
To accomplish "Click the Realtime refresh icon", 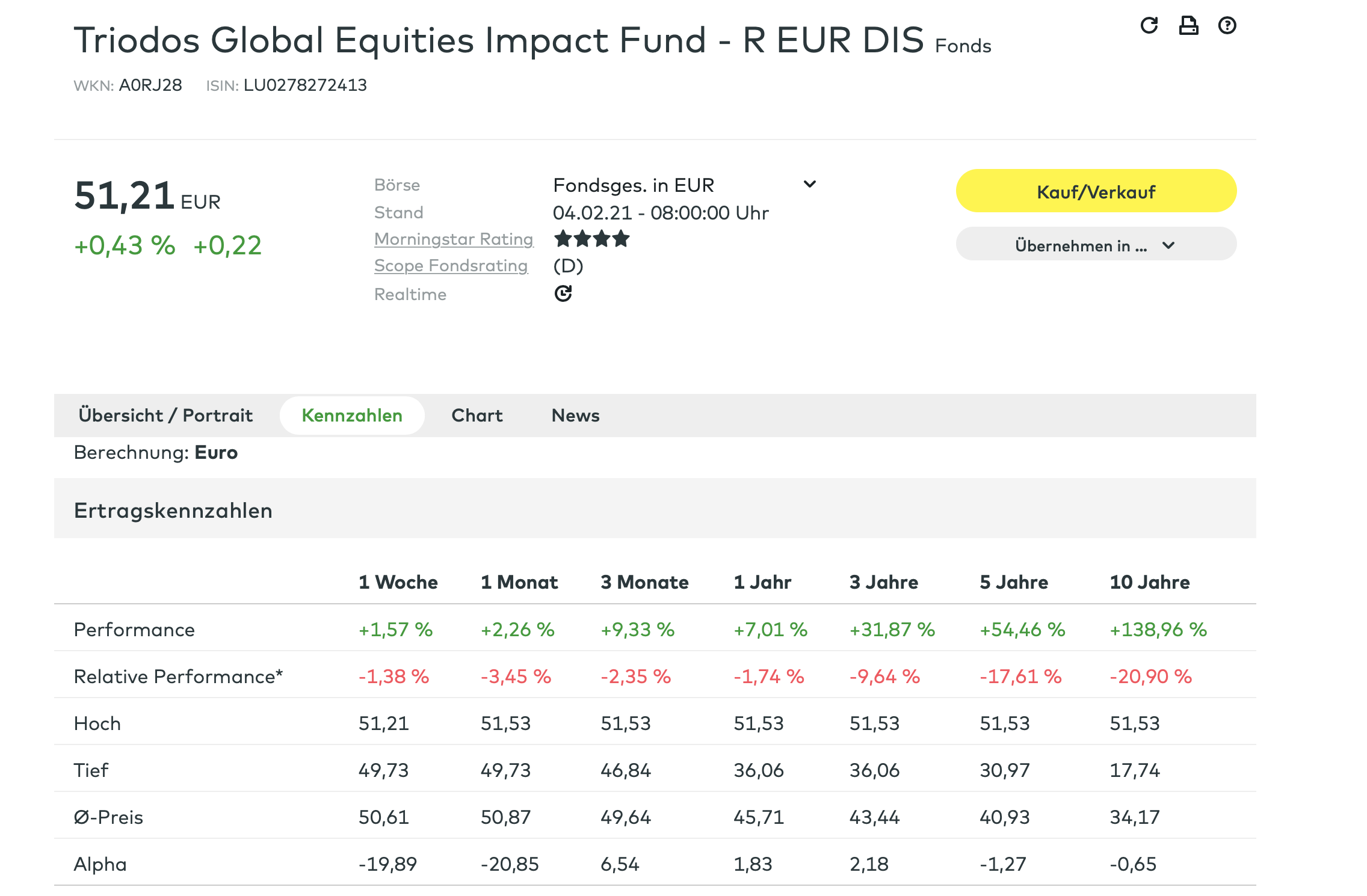I will tap(563, 293).
